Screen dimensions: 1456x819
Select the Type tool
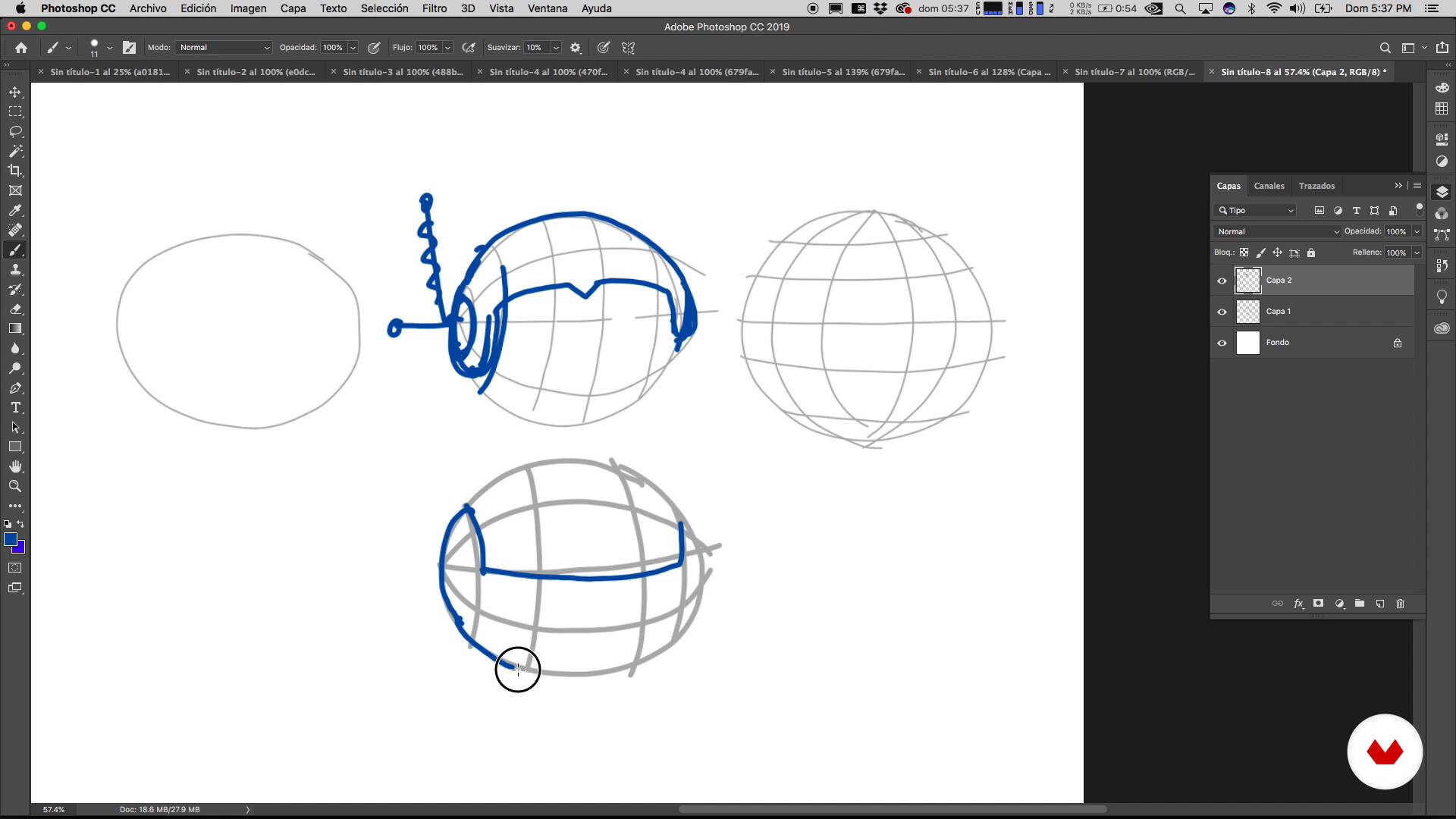[15, 408]
